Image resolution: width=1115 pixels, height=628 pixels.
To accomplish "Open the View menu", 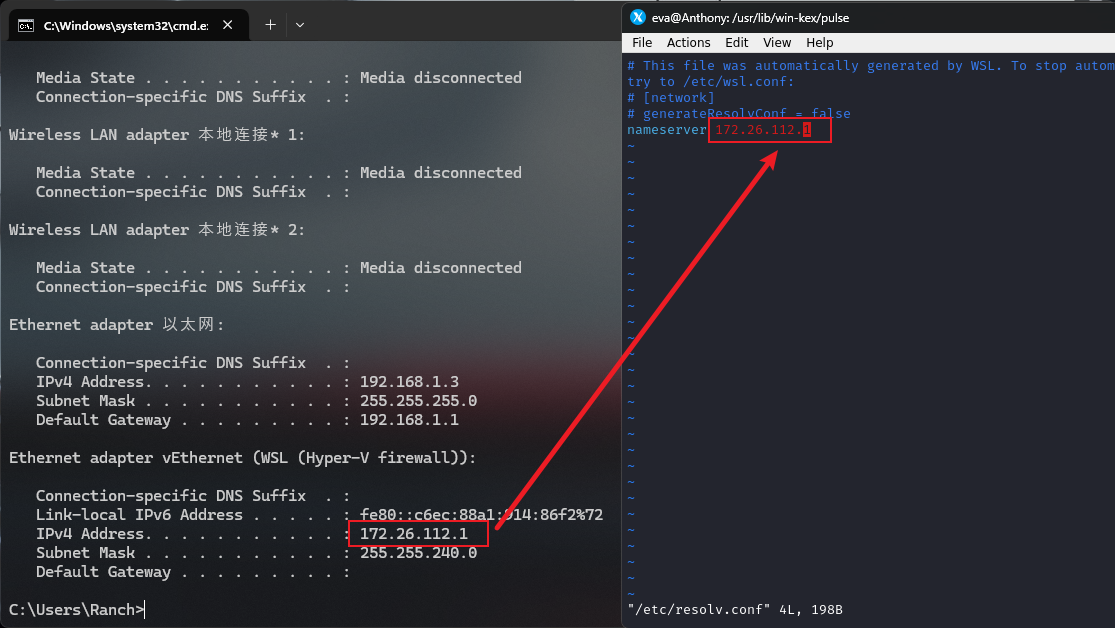I will click(x=776, y=42).
